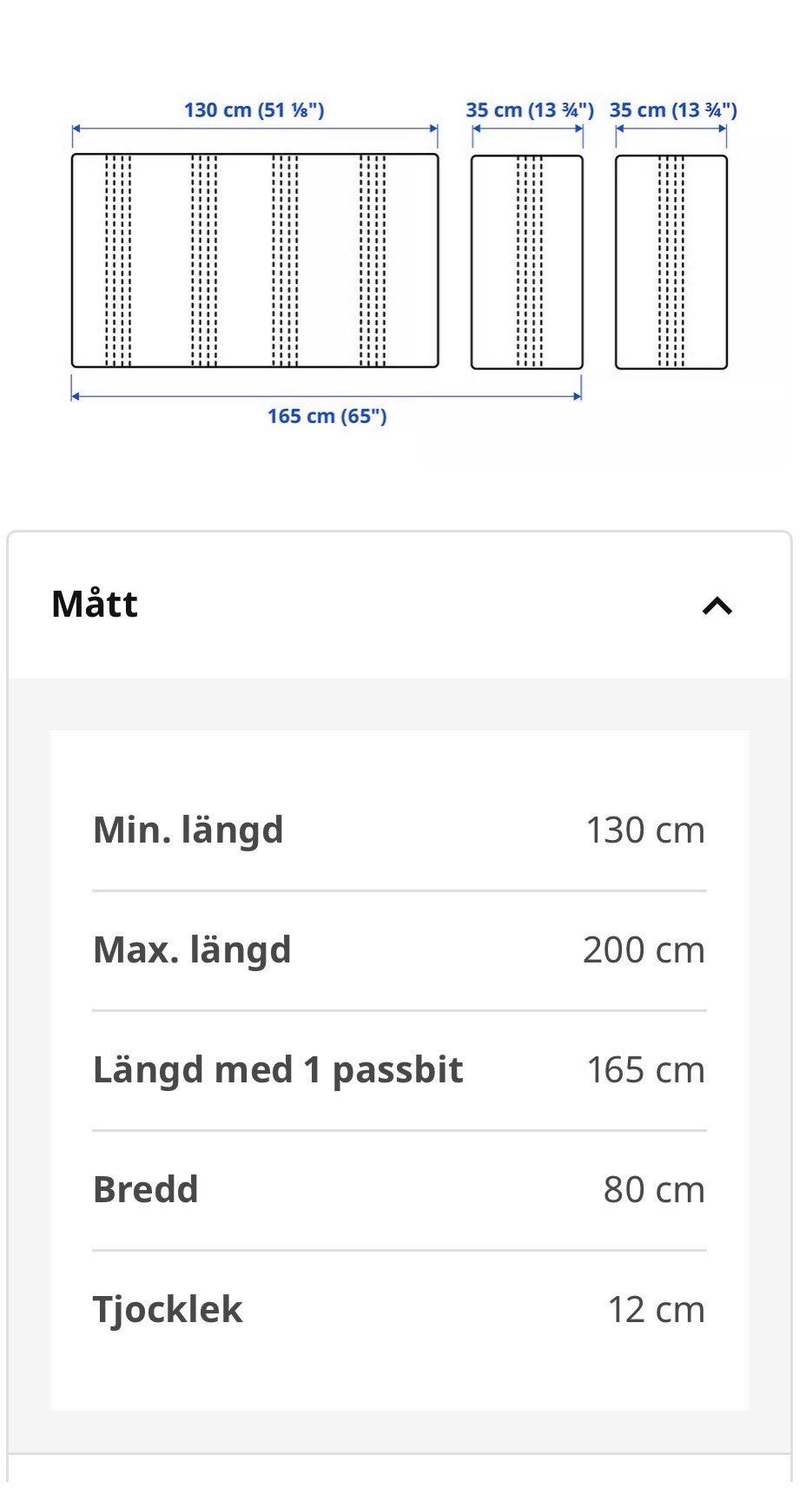Click the 165 cm dimension arrow line
The width and height of the screenshot is (812, 1488).
[326, 395]
